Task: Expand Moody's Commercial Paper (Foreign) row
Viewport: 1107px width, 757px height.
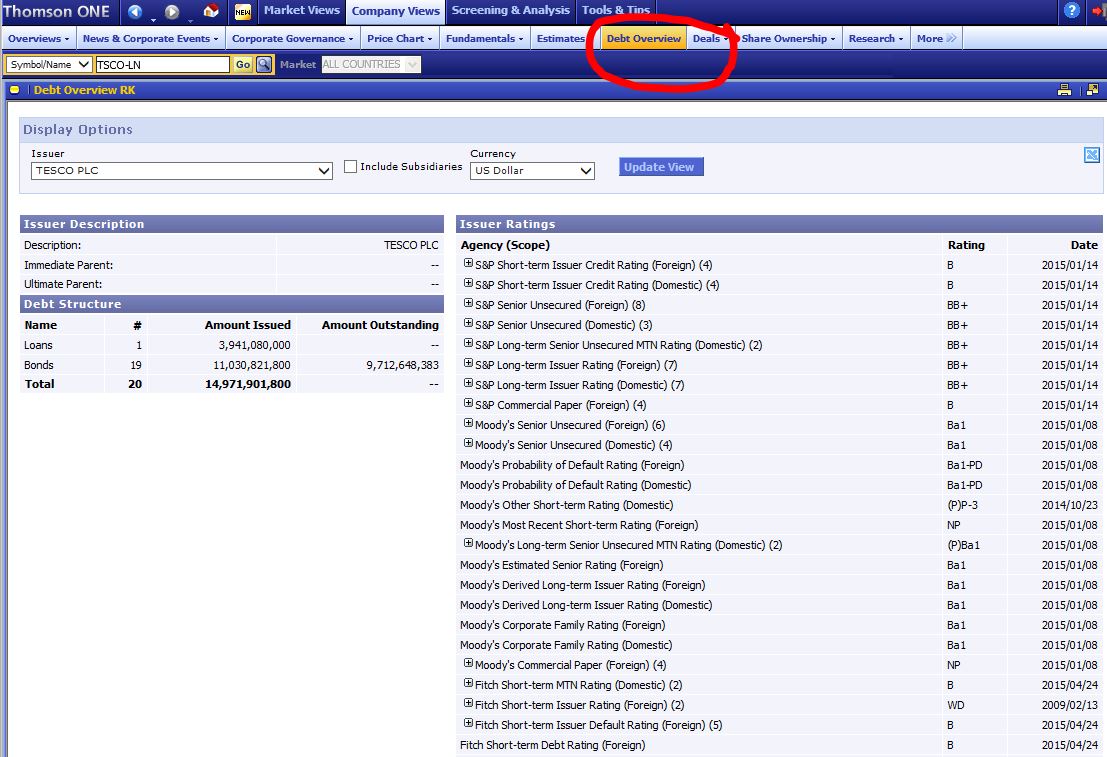Action: pos(468,664)
